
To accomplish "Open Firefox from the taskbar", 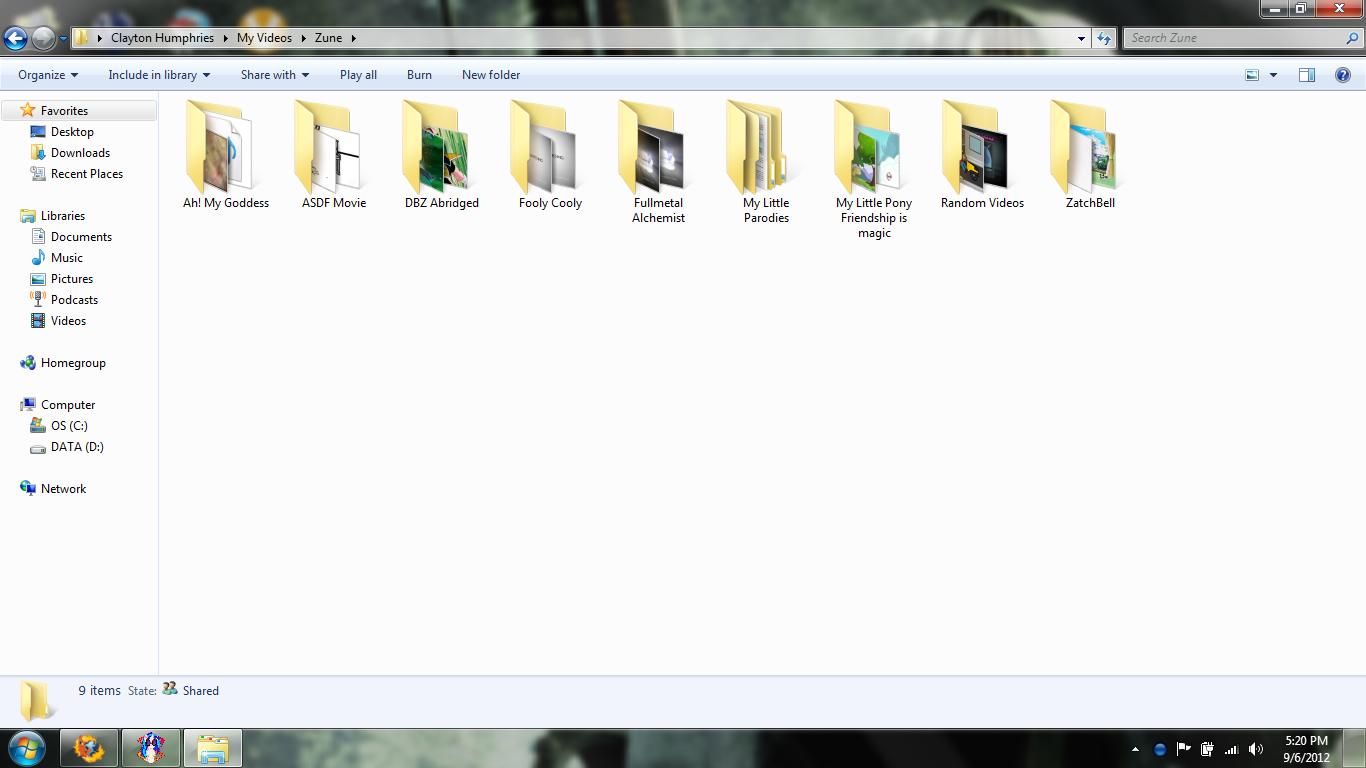I will tap(89, 748).
